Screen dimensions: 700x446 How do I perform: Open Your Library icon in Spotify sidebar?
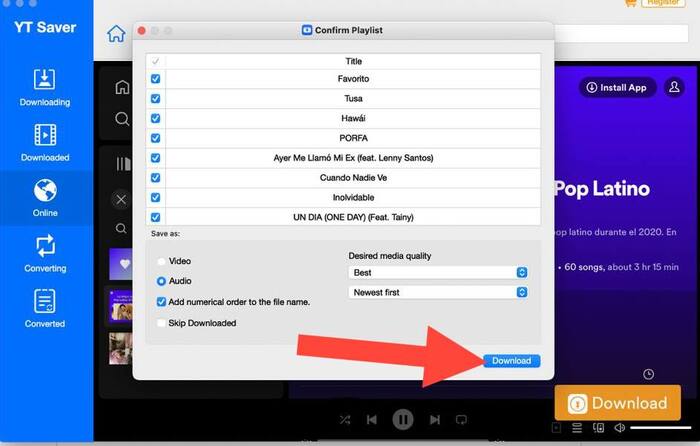[124, 164]
